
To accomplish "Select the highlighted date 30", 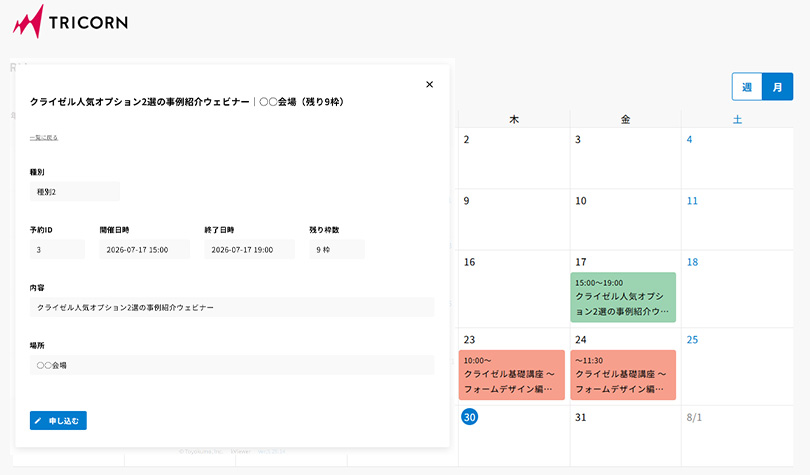I will 470,417.
